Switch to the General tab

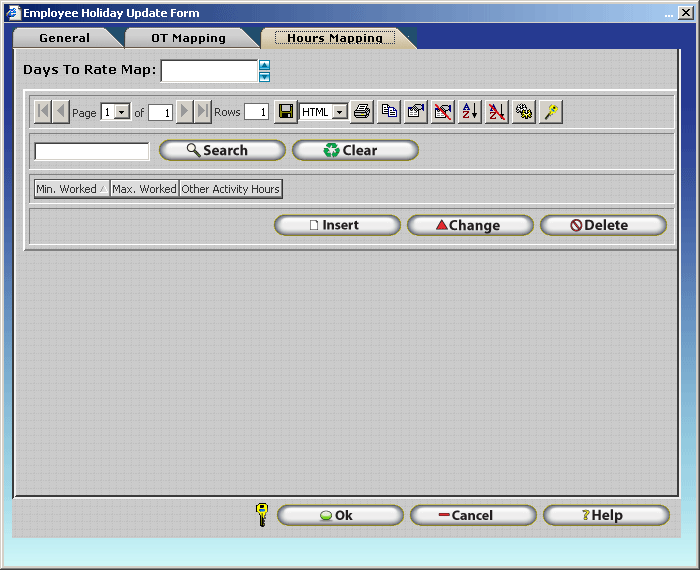point(64,38)
